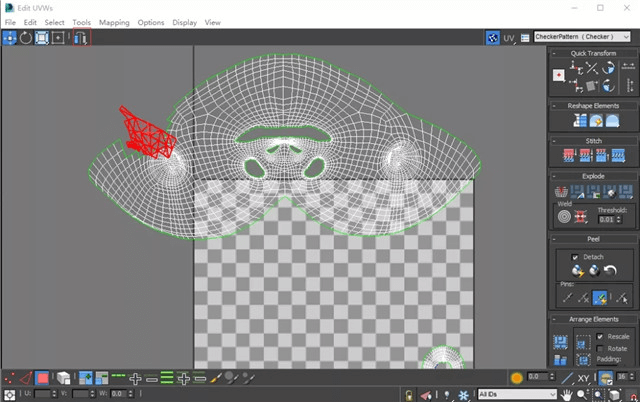640x402 pixels.
Task: Enable the Rotate checkbox
Action: tap(600, 347)
